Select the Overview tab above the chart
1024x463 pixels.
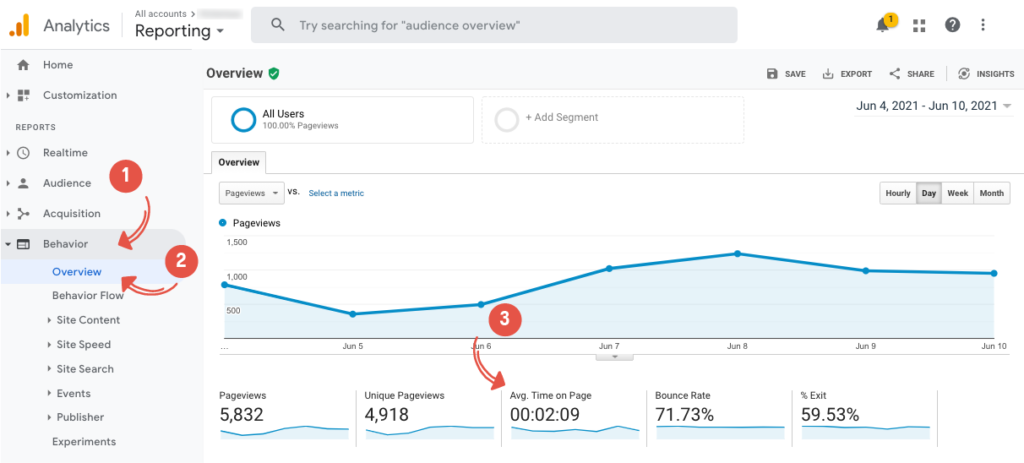click(239, 162)
